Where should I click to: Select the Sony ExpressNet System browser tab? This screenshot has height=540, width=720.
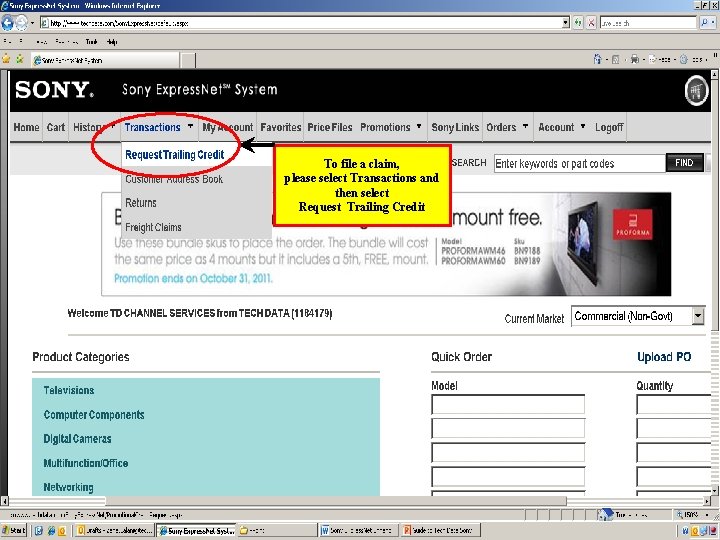point(105,60)
